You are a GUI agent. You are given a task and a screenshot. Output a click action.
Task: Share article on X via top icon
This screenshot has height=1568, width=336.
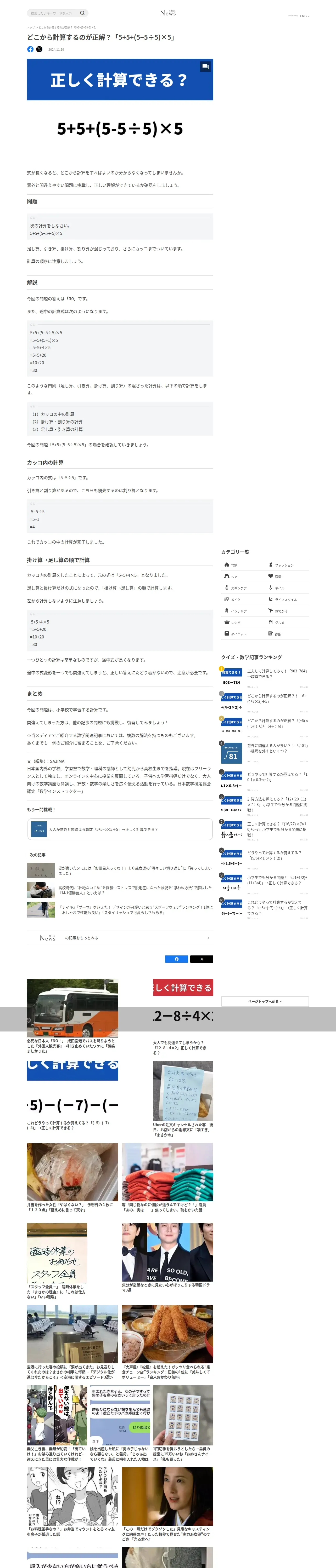click(x=39, y=49)
